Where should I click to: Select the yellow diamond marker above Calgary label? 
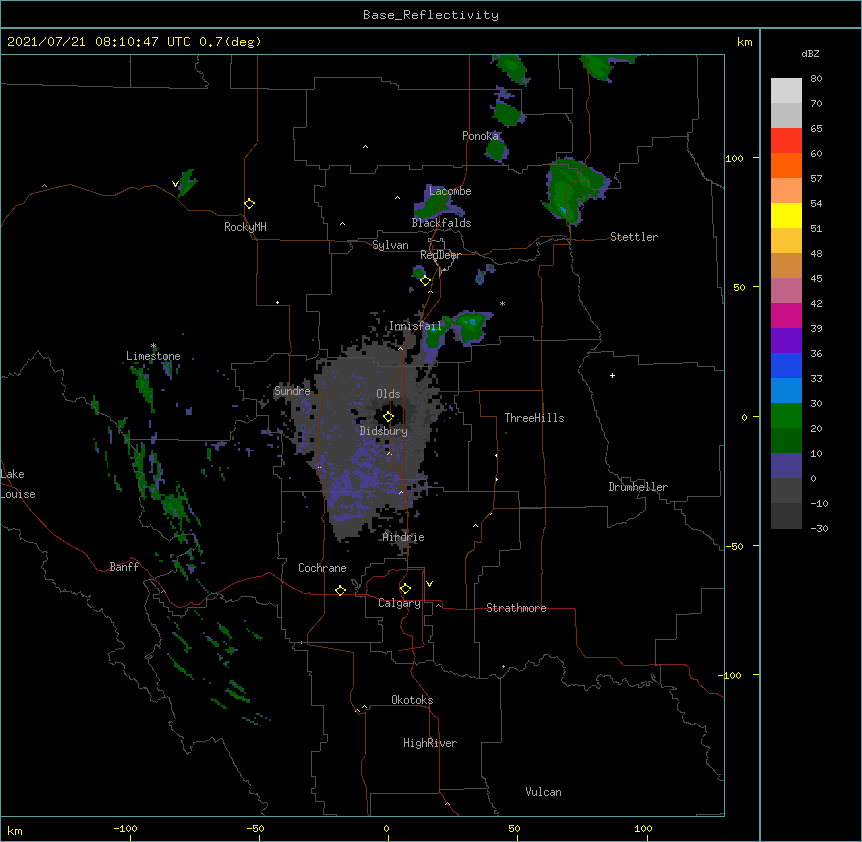[x=405, y=589]
